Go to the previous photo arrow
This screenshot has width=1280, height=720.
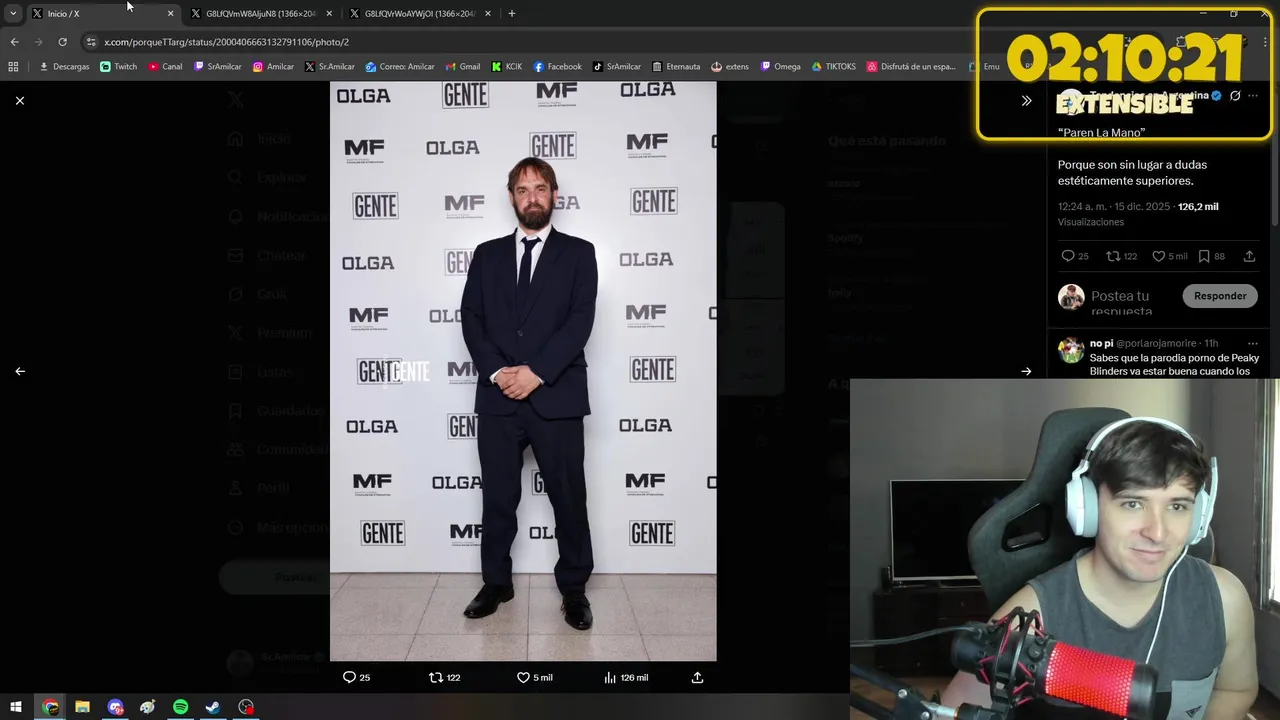click(19, 371)
